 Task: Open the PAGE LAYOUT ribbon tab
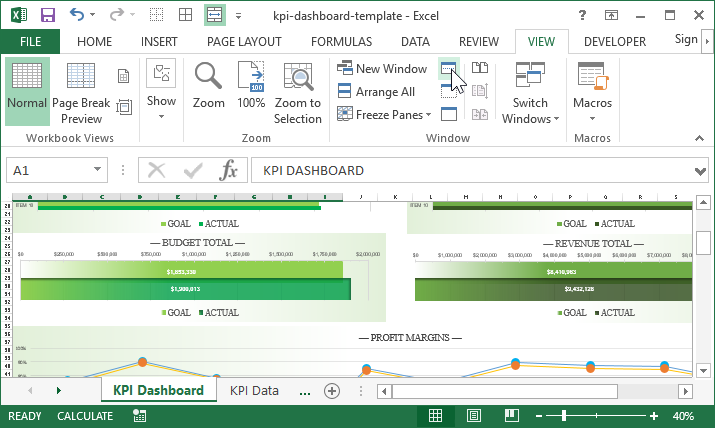(x=244, y=42)
